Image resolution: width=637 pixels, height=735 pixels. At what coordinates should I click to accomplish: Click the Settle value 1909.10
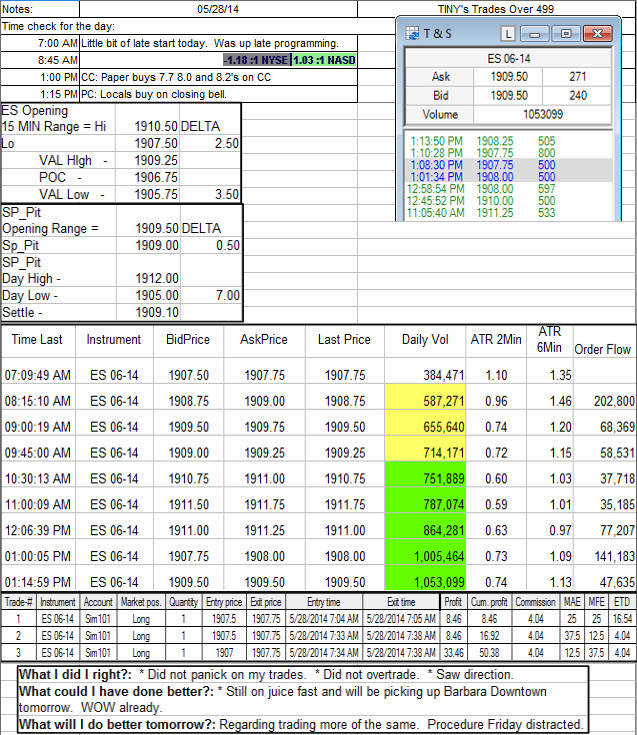[x=157, y=312]
